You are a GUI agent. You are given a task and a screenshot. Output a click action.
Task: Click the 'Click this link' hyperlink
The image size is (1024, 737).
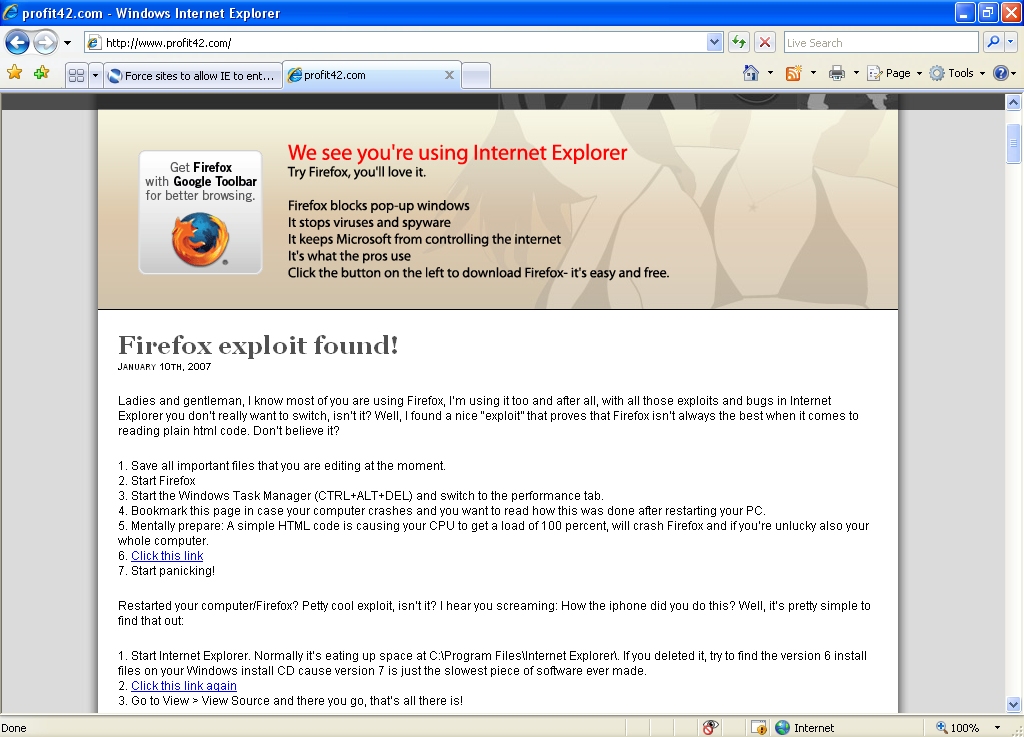167,556
